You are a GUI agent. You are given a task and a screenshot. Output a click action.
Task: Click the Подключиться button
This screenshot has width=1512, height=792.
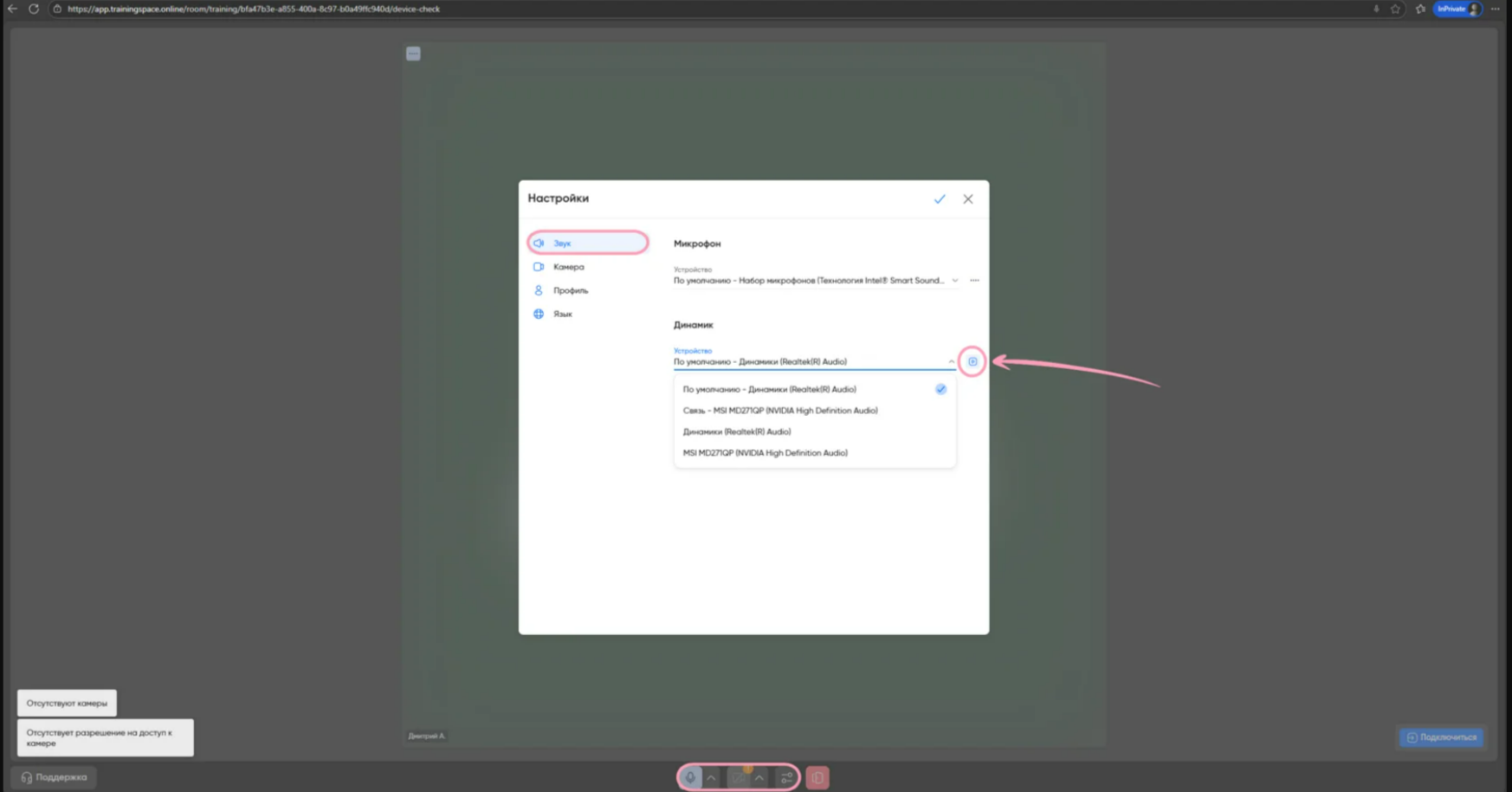point(1441,737)
